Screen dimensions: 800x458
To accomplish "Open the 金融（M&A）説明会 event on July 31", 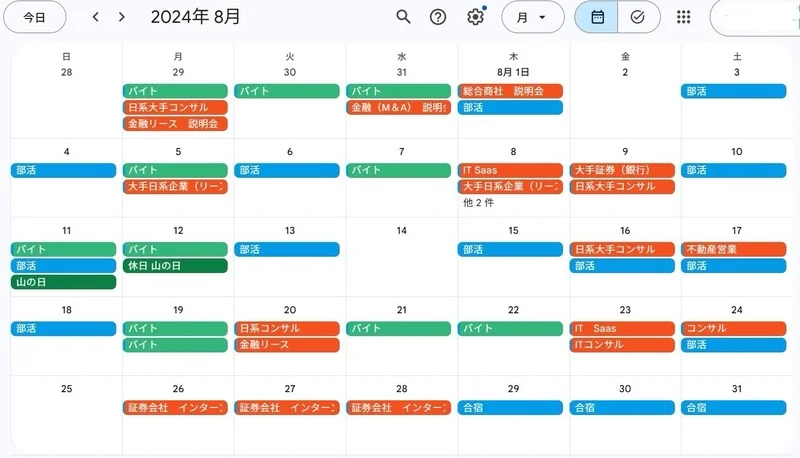I will click(398, 107).
